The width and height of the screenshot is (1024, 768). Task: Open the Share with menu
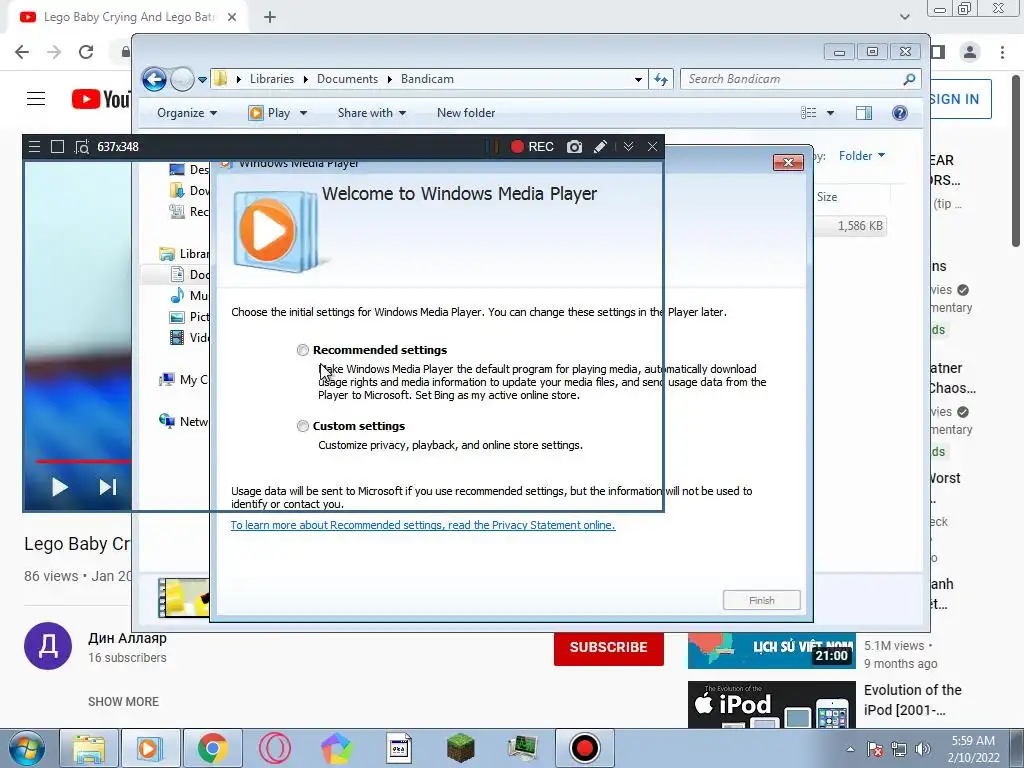(x=372, y=113)
